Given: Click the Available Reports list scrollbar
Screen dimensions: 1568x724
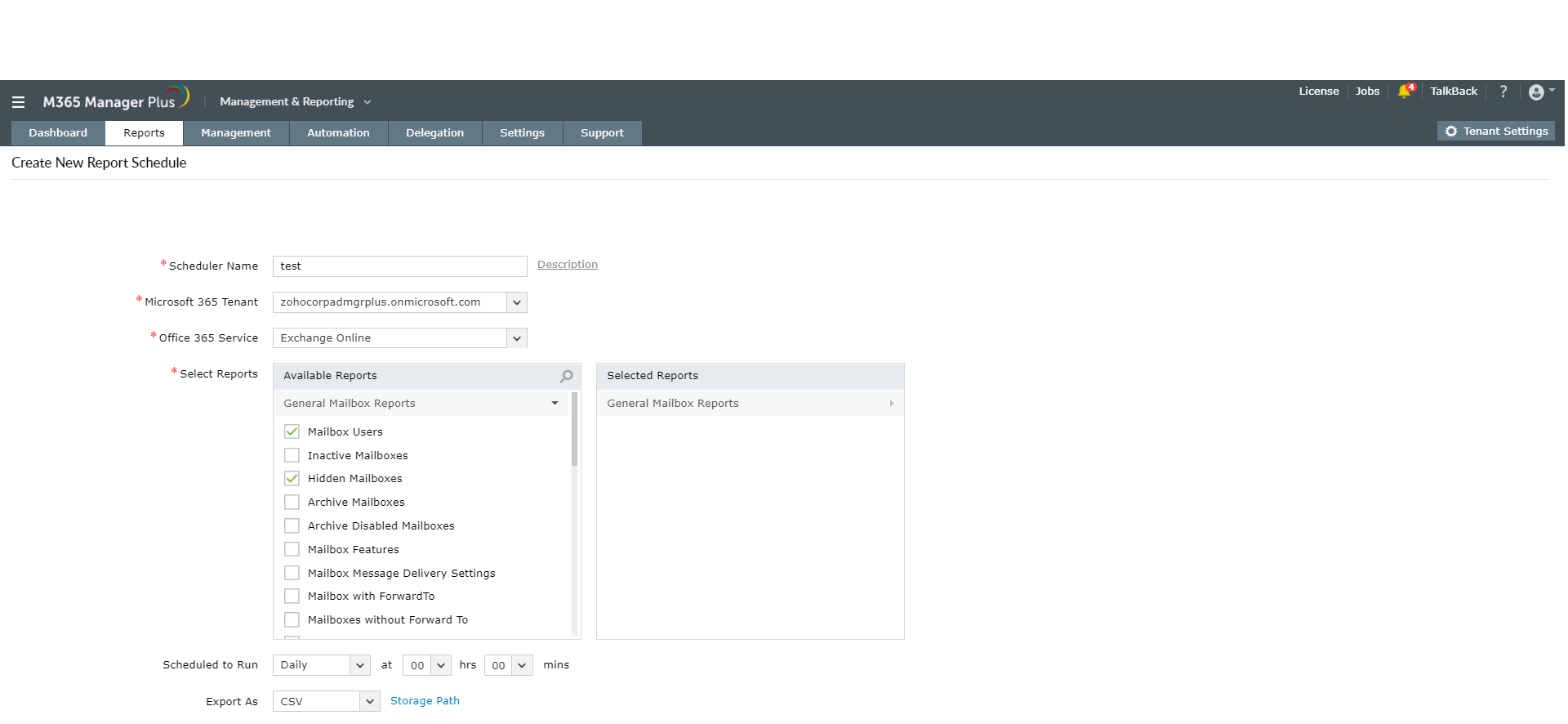Looking at the screenshot, I should (574, 429).
